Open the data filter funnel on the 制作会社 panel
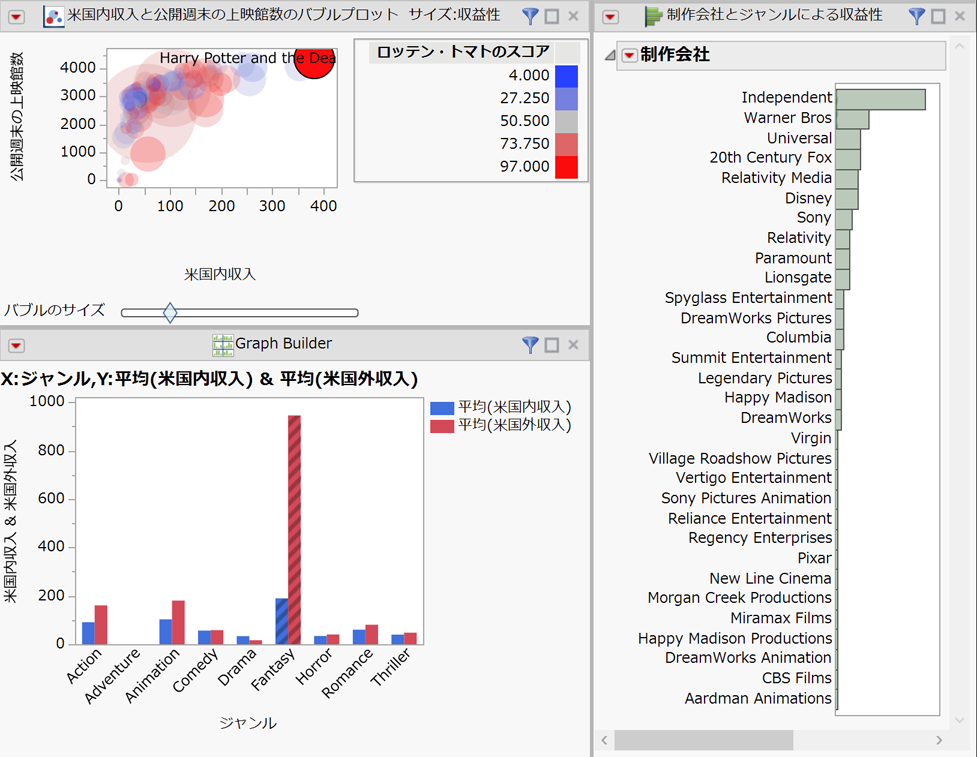977x757 pixels. [x=917, y=15]
